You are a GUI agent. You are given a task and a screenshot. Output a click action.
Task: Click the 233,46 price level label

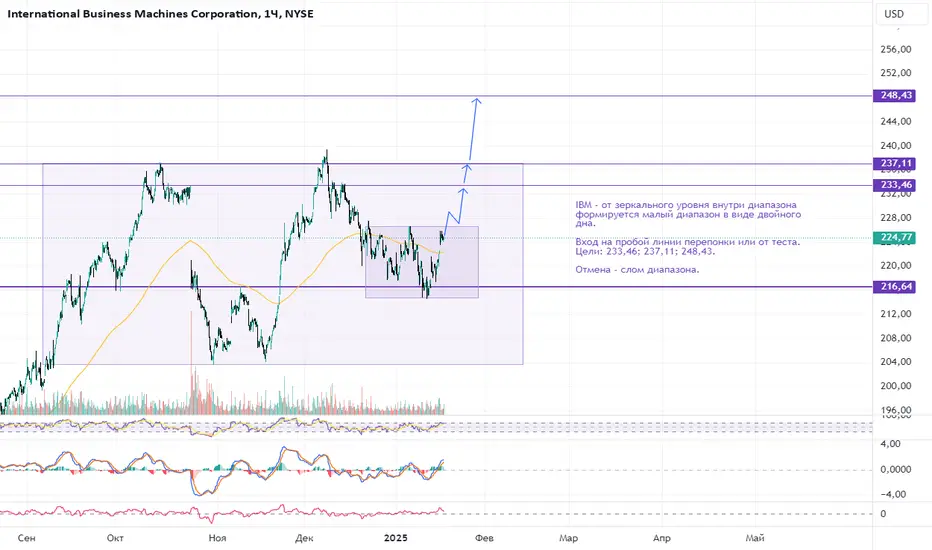point(894,186)
